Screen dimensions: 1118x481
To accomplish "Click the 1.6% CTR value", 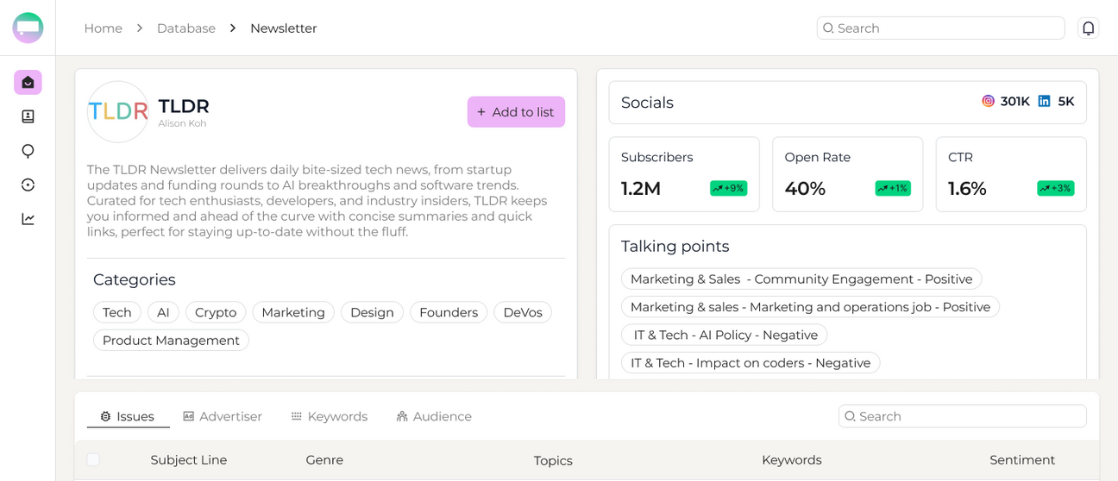I will (967, 189).
